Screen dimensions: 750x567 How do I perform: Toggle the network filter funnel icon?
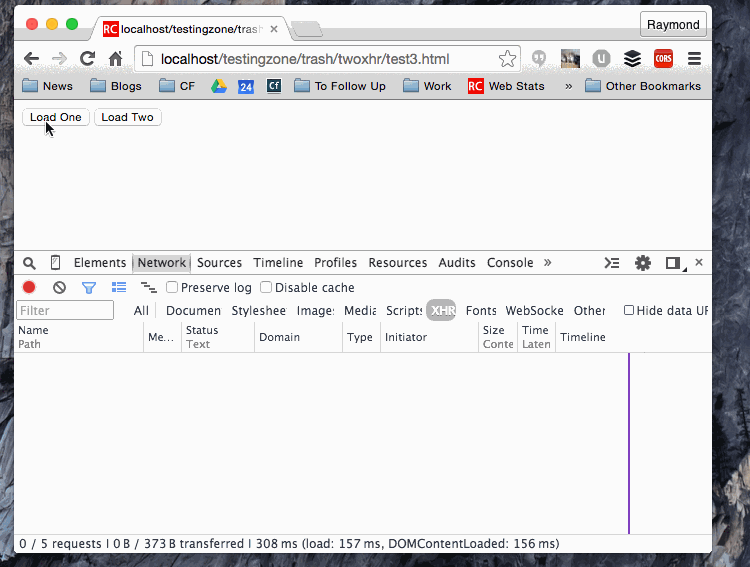(89, 288)
